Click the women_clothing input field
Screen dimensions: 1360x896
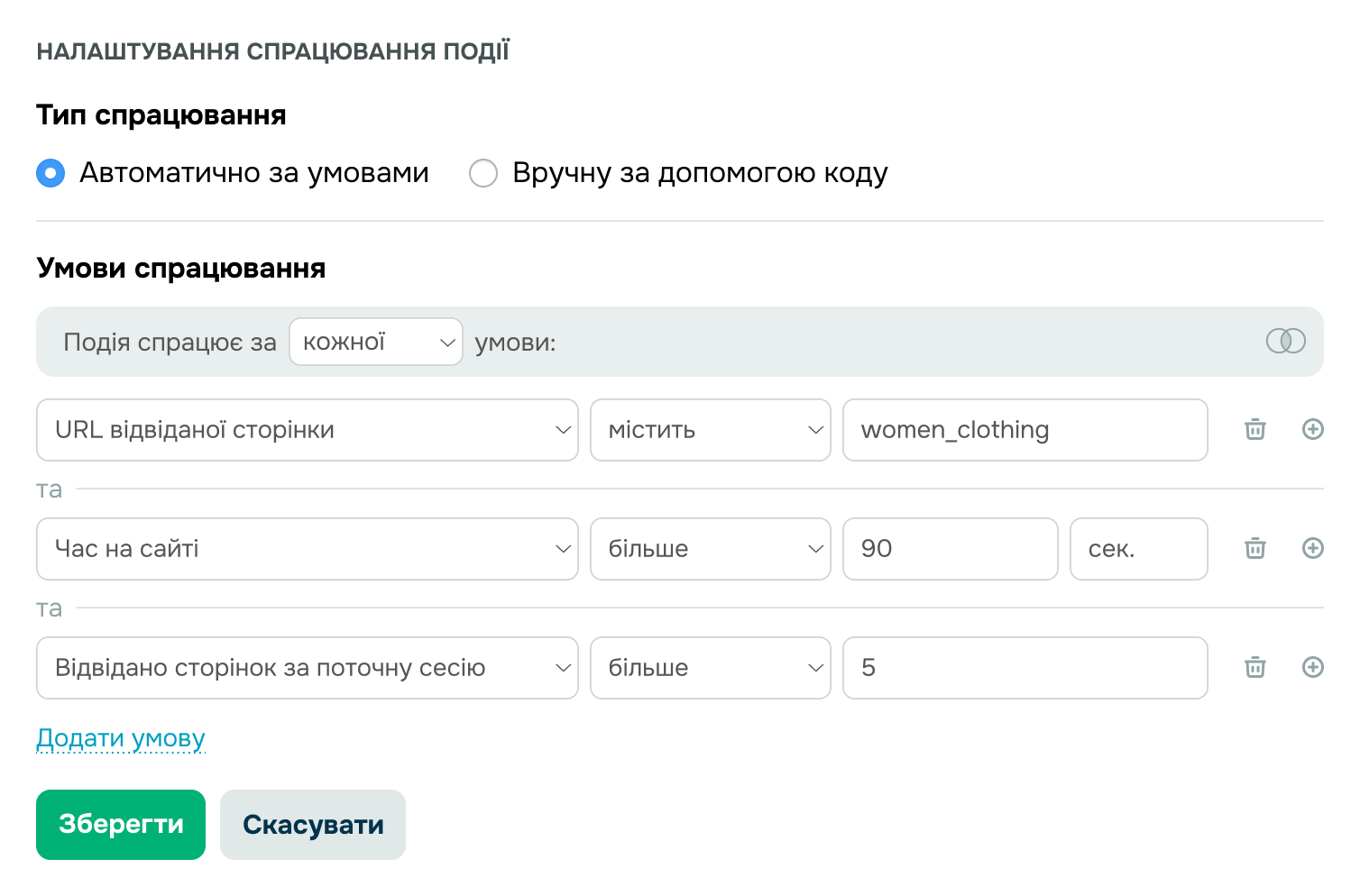coord(1025,430)
